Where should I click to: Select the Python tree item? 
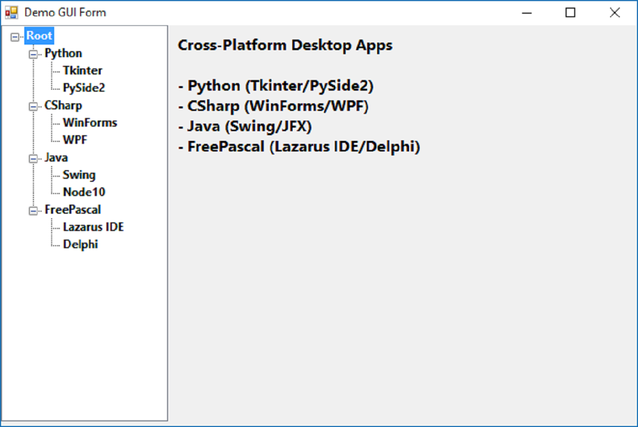(63, 53)
